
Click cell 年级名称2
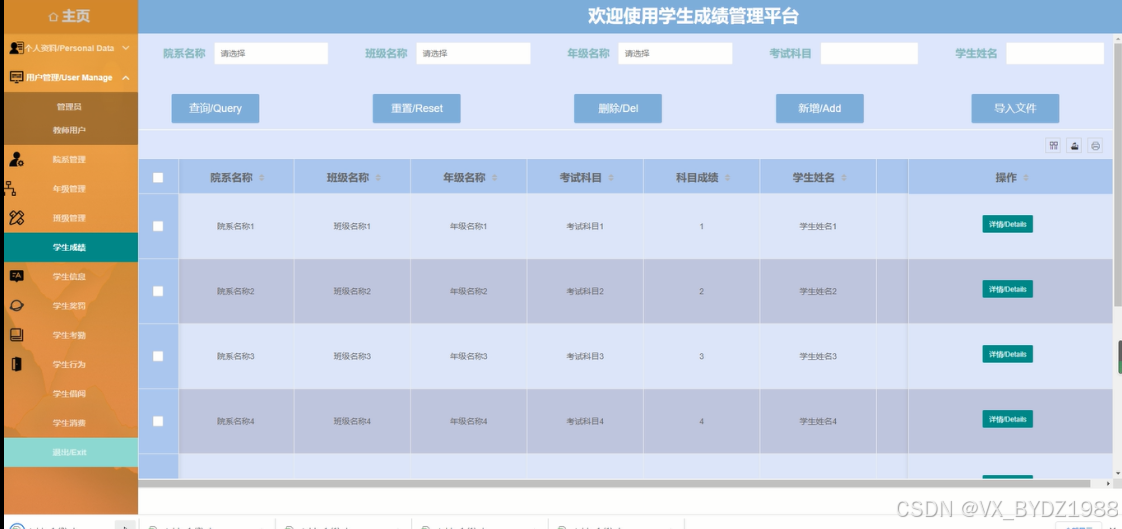(469, 291)
